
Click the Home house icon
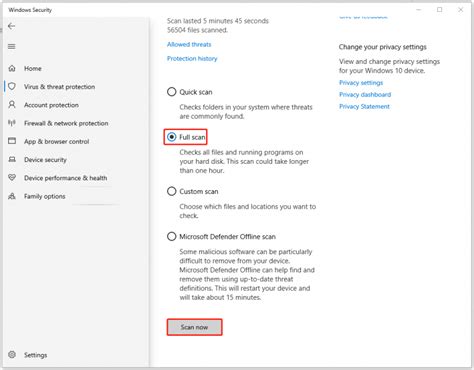[x=12, y=68]
